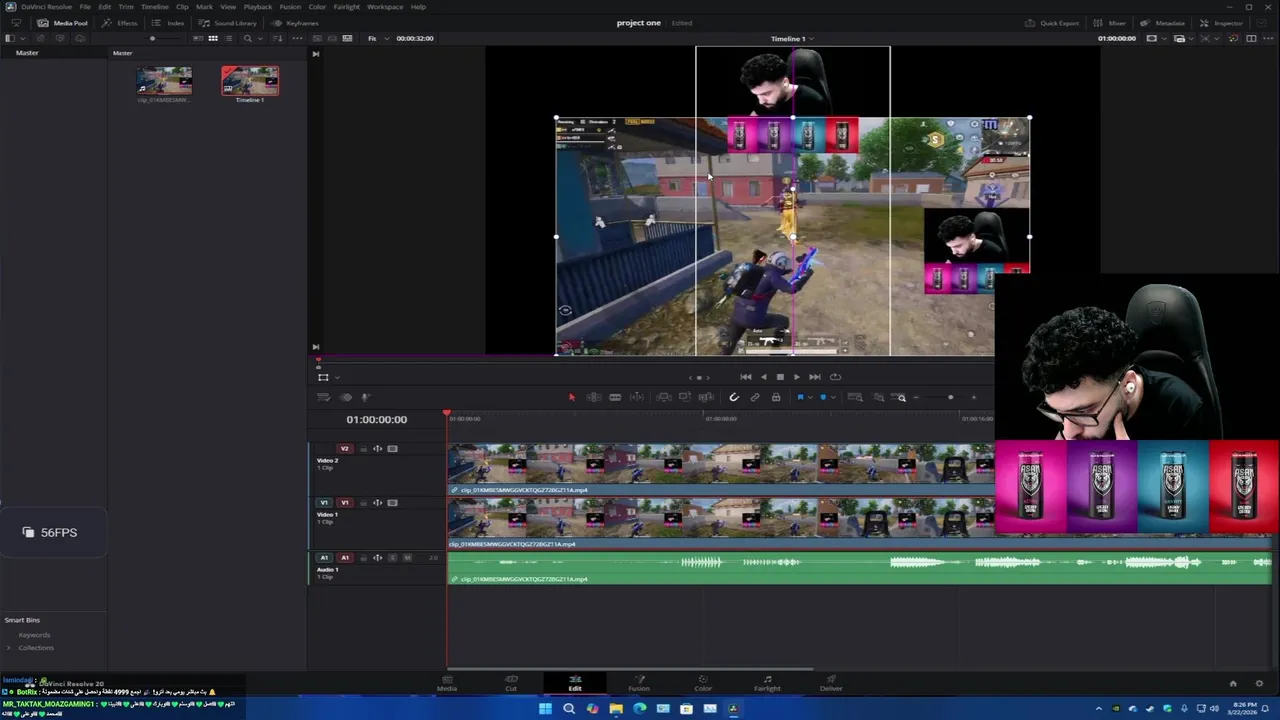Toggle the Mixer panel

point(1110,23)
